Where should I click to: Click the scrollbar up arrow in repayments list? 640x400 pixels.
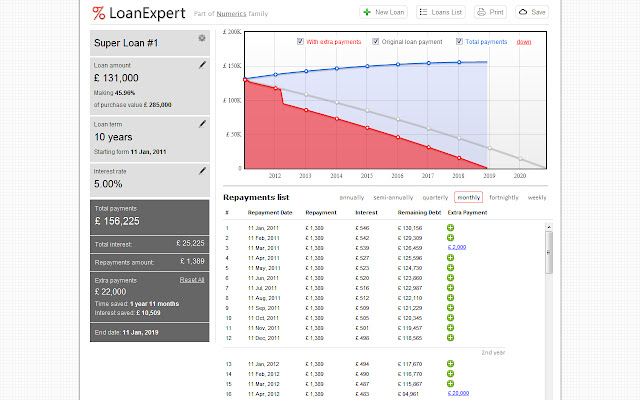pos(549,227)
